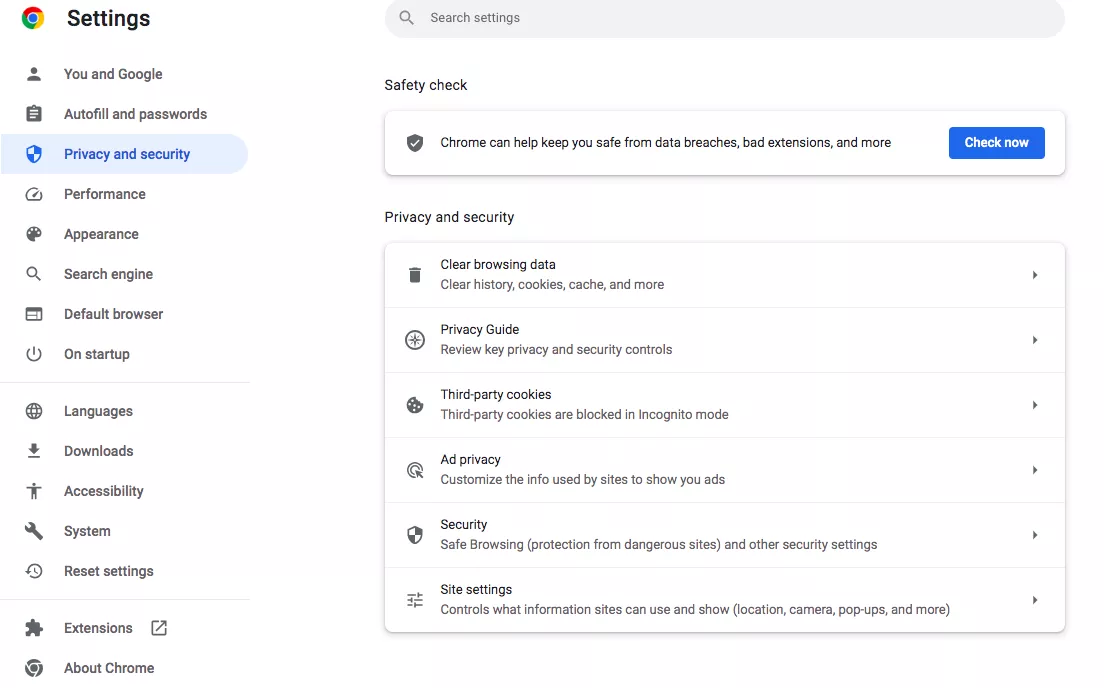
Task: Click the Appearance palette icon
Action: click(x=34, y=234)
